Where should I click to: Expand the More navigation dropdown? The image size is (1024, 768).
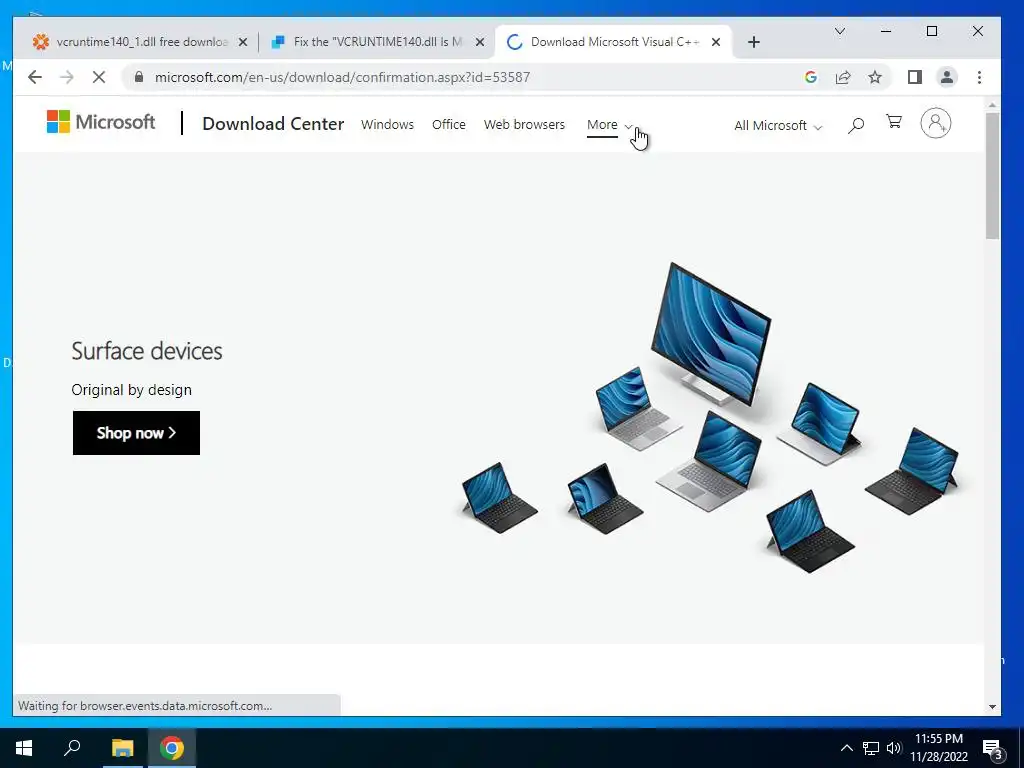point(610,125)
